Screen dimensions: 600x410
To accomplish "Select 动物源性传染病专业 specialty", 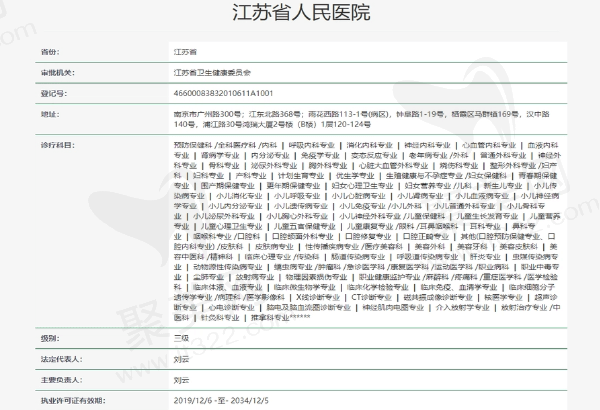I will tap(227, 267).
